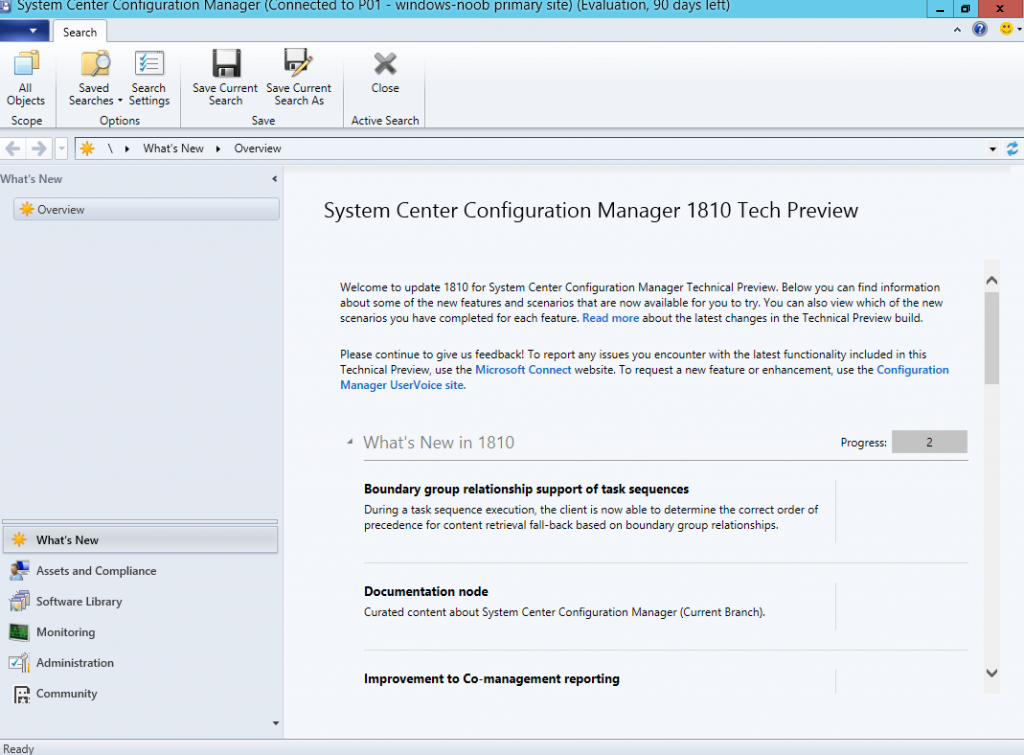Screen dimensions: 1024x755
Task: Open the address bar dropdown arrow
Action: (993, 149)
